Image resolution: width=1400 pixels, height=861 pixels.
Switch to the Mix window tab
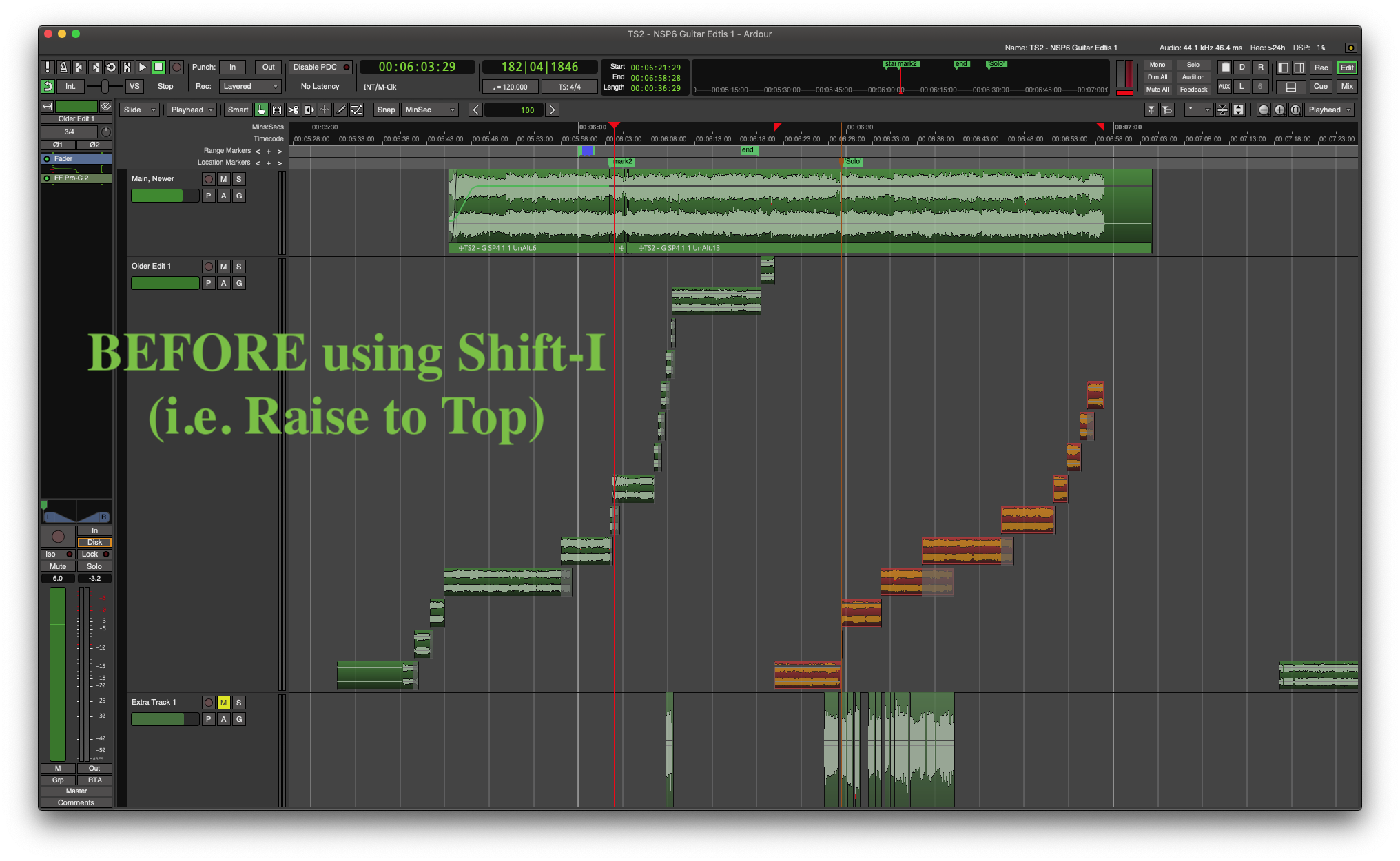pyautogui.click(x=1346, y=87)
